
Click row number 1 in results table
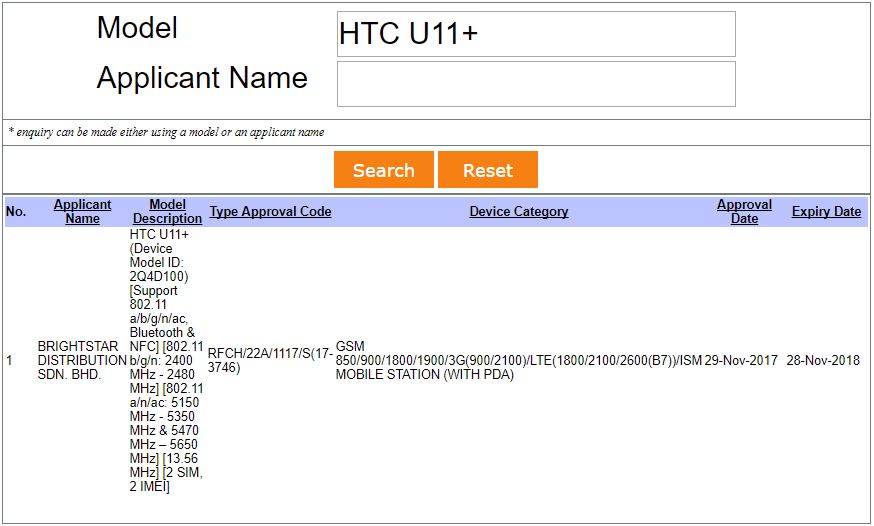(x=10, y=360)
